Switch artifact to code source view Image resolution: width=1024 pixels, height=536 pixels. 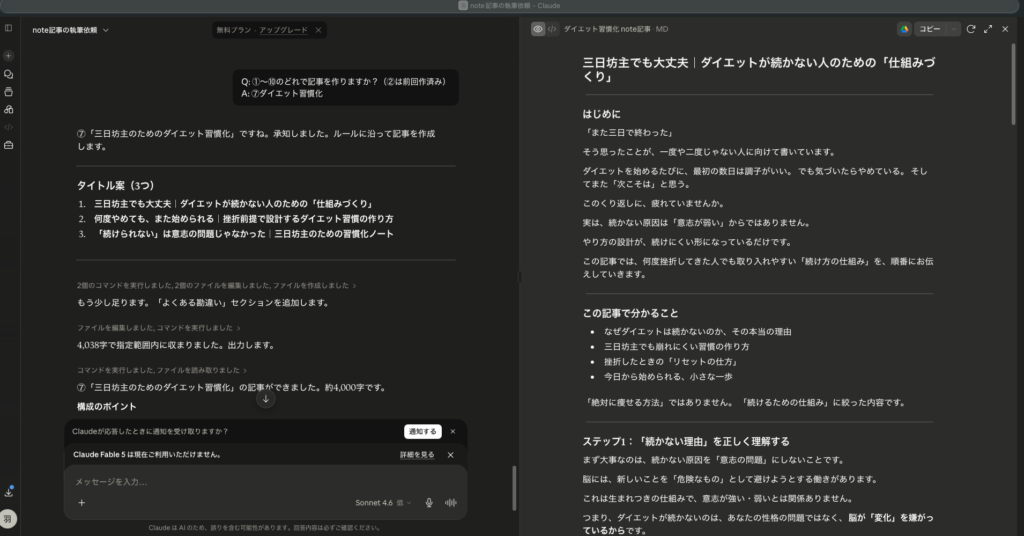[552, 29]
